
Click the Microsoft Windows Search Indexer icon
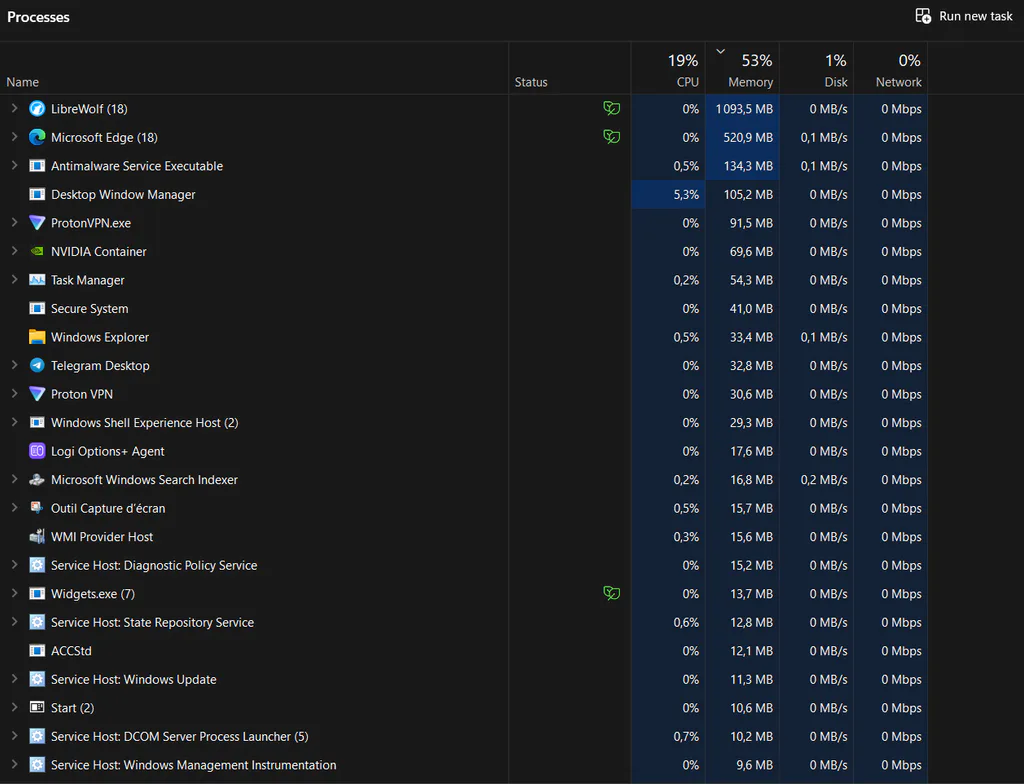37,480
